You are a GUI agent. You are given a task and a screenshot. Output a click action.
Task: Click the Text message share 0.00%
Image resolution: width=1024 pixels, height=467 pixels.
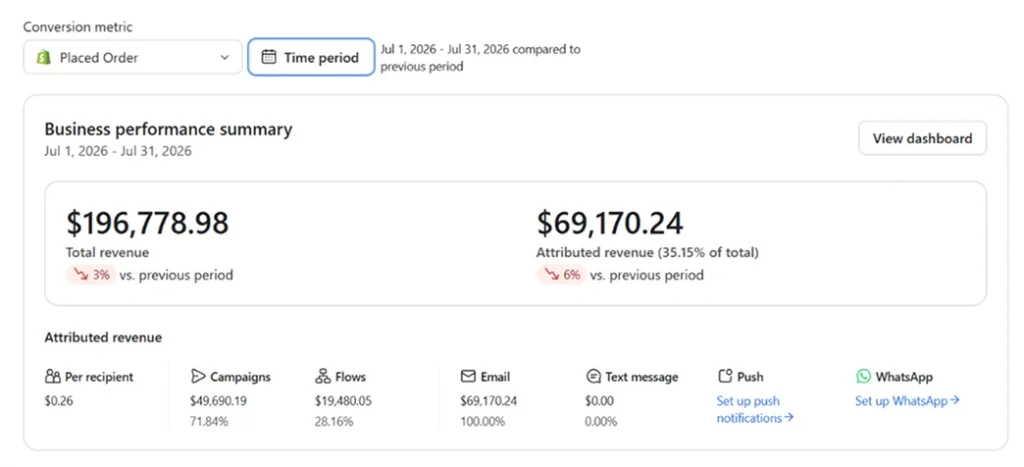click(601, 422)
